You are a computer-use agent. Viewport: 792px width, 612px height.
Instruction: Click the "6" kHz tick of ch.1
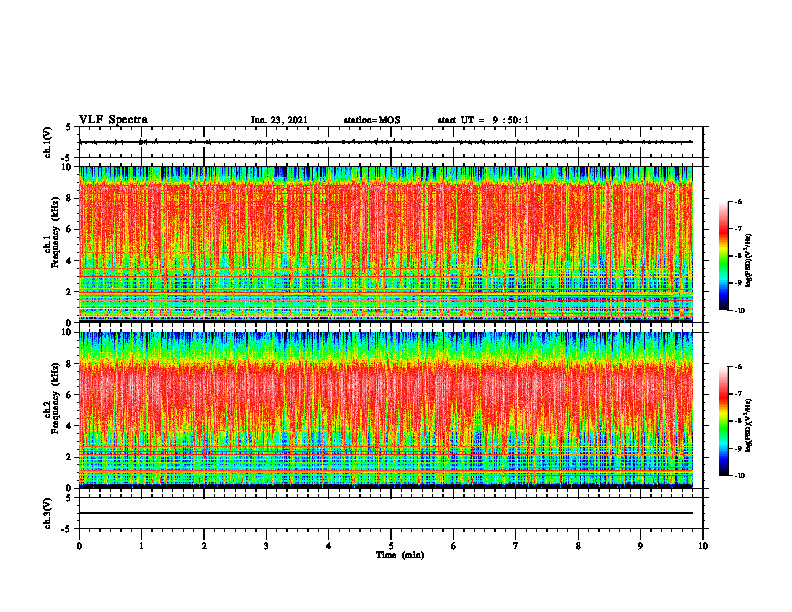pyautogui.click(x=69, y=230)
